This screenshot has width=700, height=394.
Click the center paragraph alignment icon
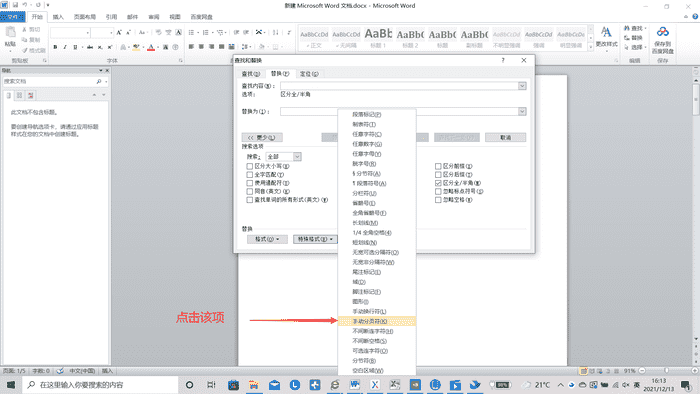pyautogui.click(x=201, y=46)
